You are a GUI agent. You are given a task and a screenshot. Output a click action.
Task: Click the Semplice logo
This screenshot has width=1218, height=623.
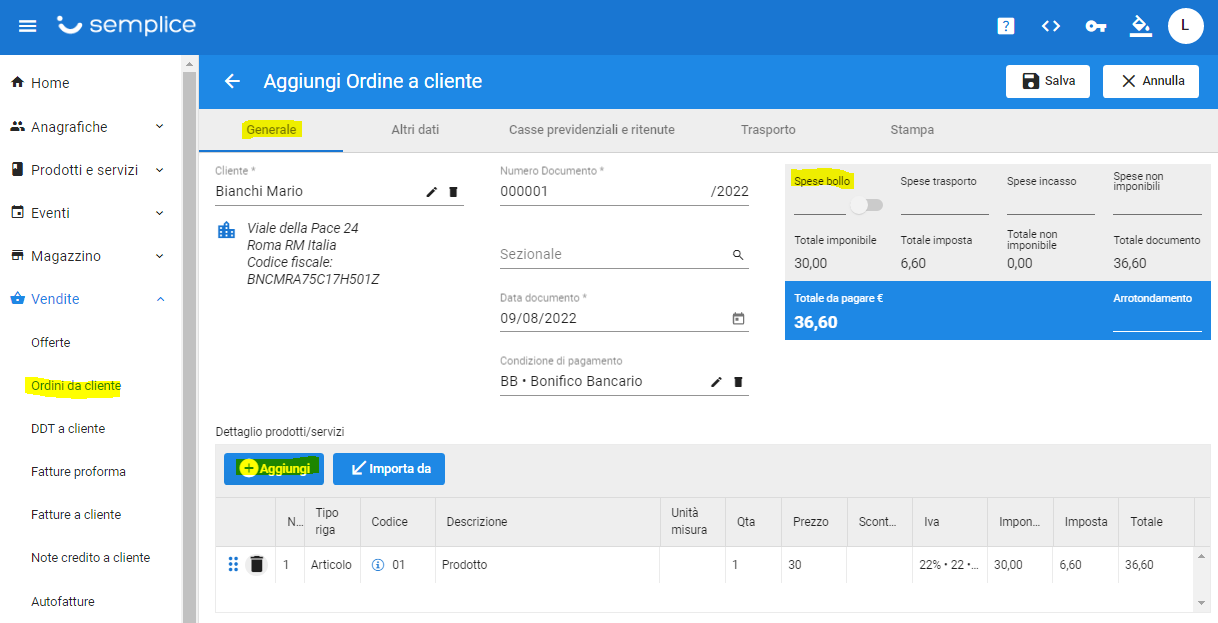[126, 25]
